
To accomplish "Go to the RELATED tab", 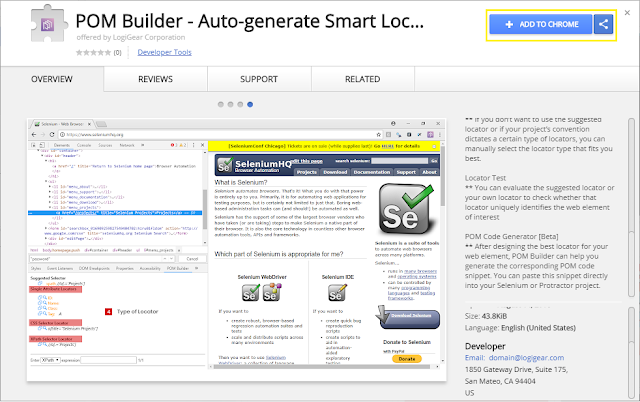I will [x=363, y=79].
